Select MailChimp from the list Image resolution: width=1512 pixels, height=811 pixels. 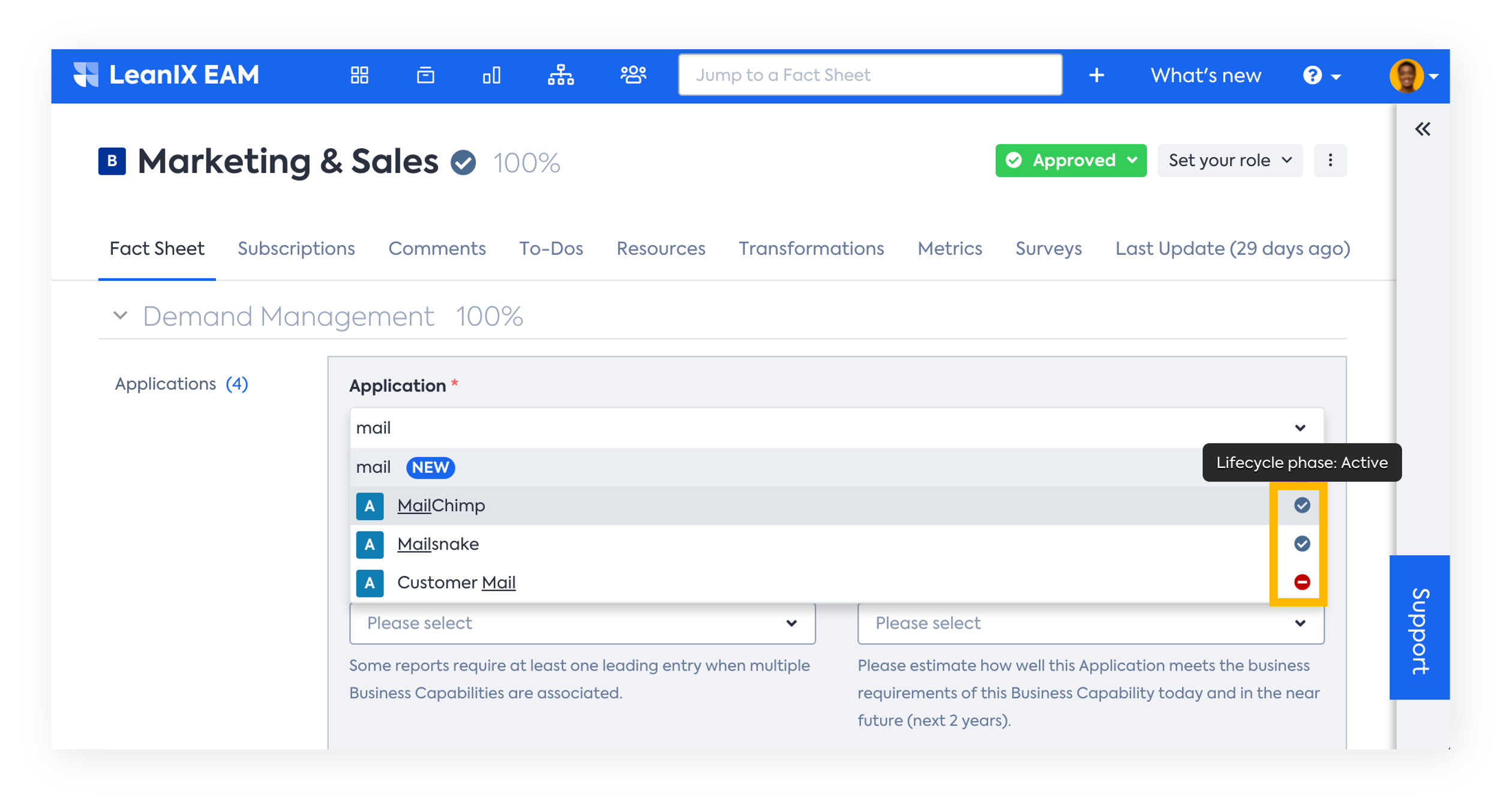click(836, 506)
